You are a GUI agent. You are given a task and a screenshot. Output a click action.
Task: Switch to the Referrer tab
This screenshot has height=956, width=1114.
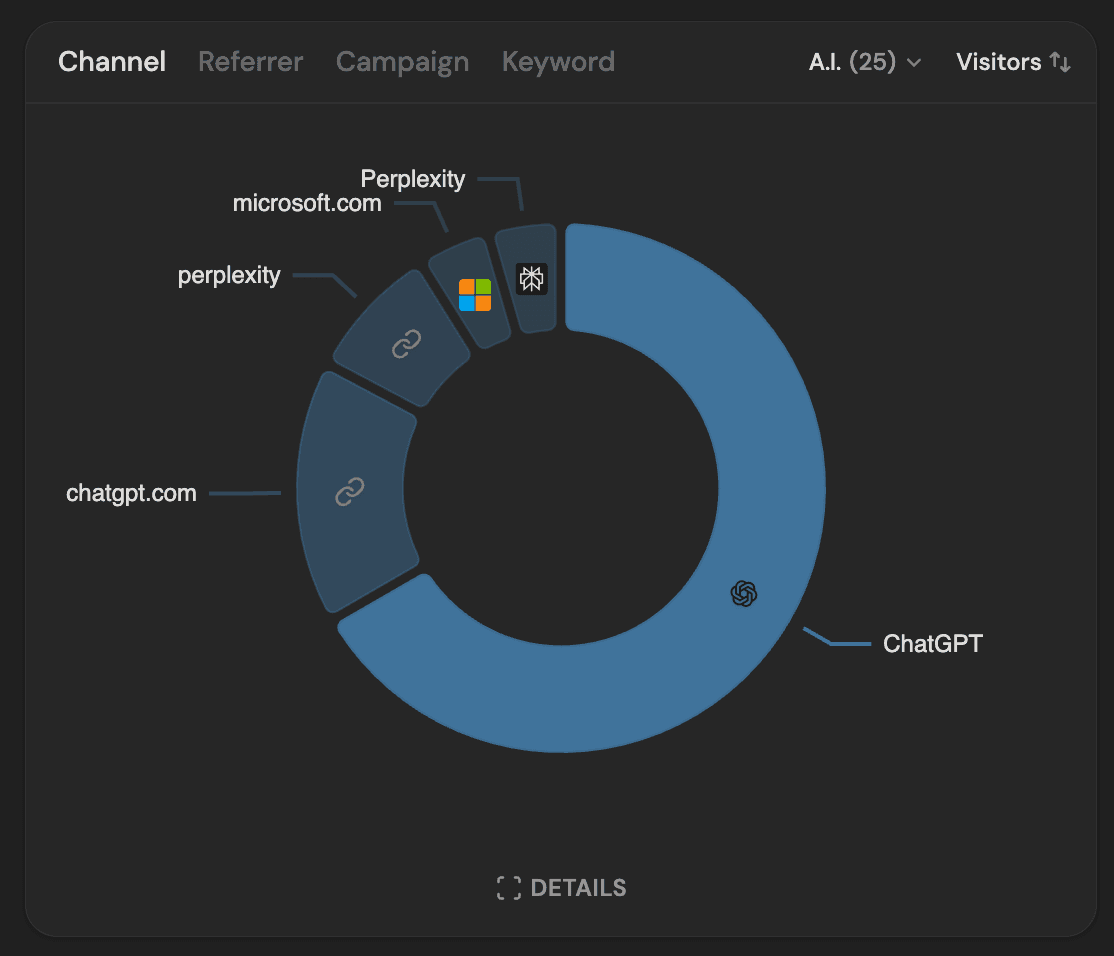click(250, 61)
